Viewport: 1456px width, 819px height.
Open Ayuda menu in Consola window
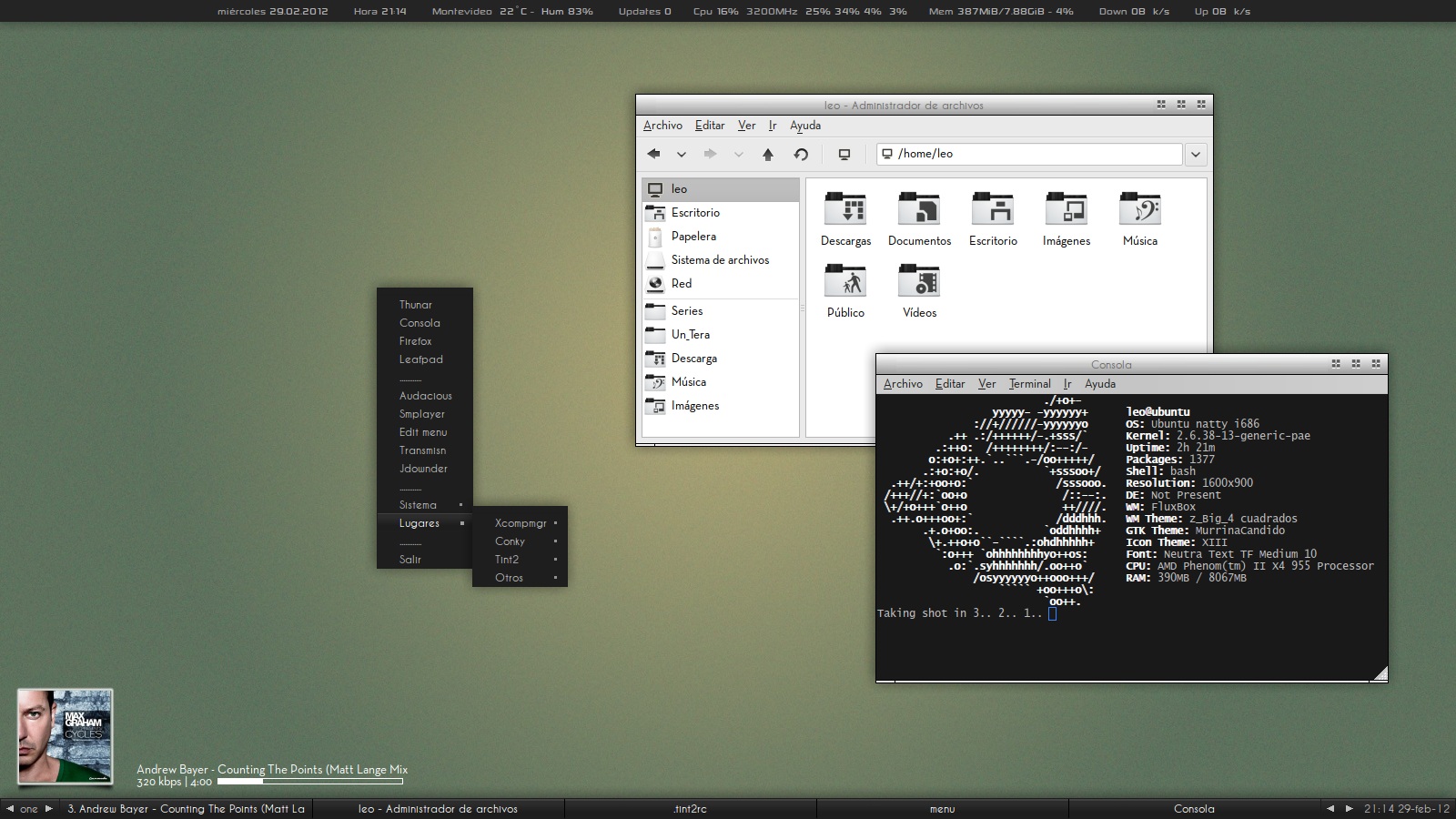click(x=1100, y=384)
